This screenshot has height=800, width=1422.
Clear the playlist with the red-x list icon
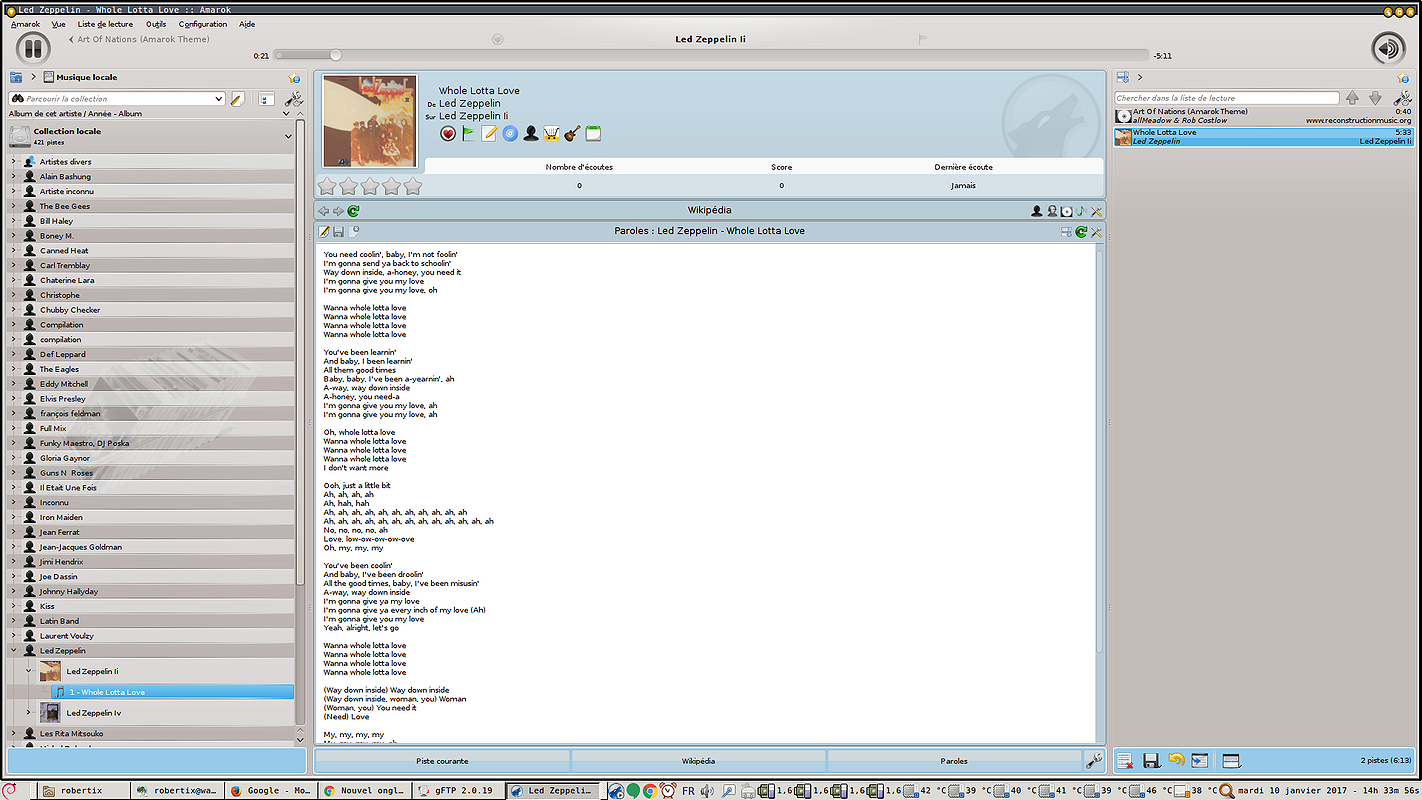1124,761
